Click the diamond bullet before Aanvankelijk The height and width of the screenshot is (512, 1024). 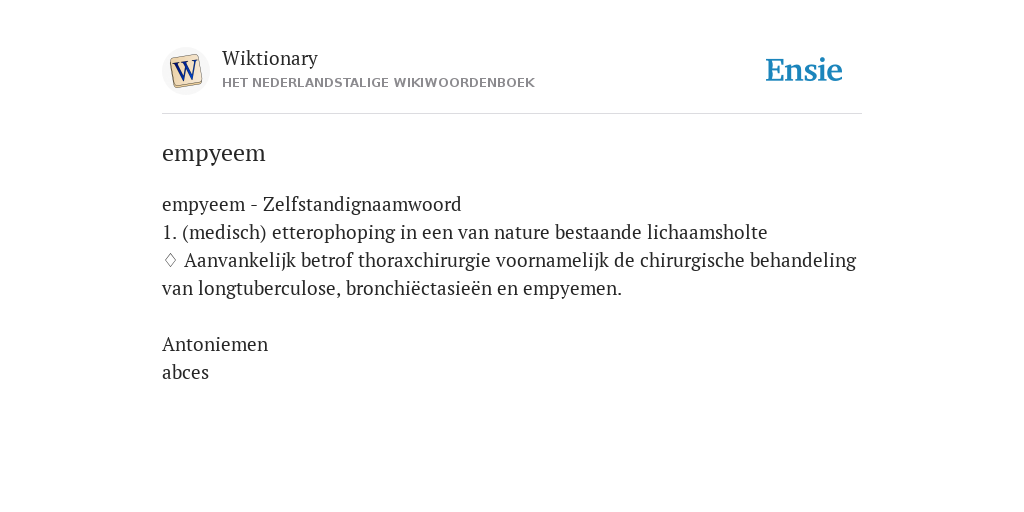(170, 260)
